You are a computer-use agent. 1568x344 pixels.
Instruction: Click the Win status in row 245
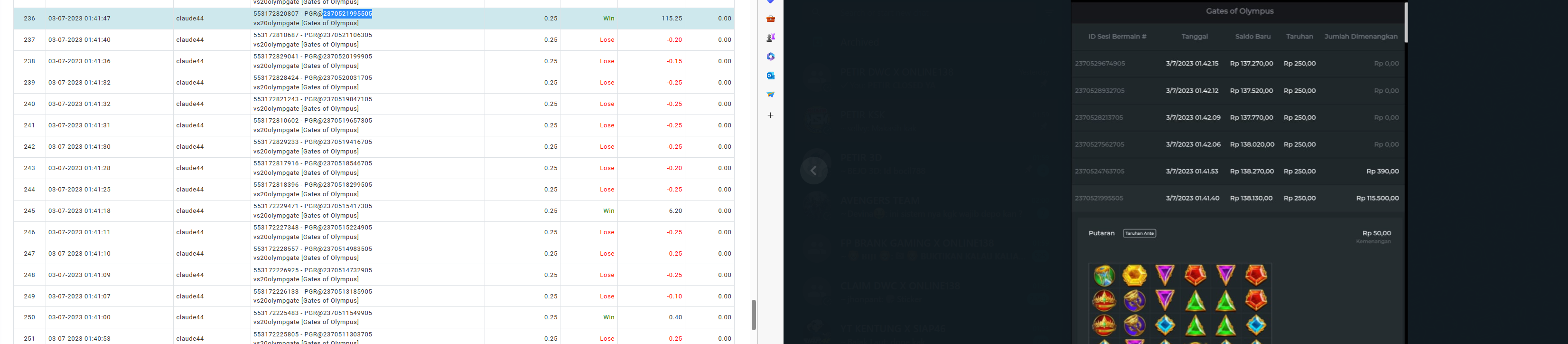pyautogui.click(x=609, y=211)
